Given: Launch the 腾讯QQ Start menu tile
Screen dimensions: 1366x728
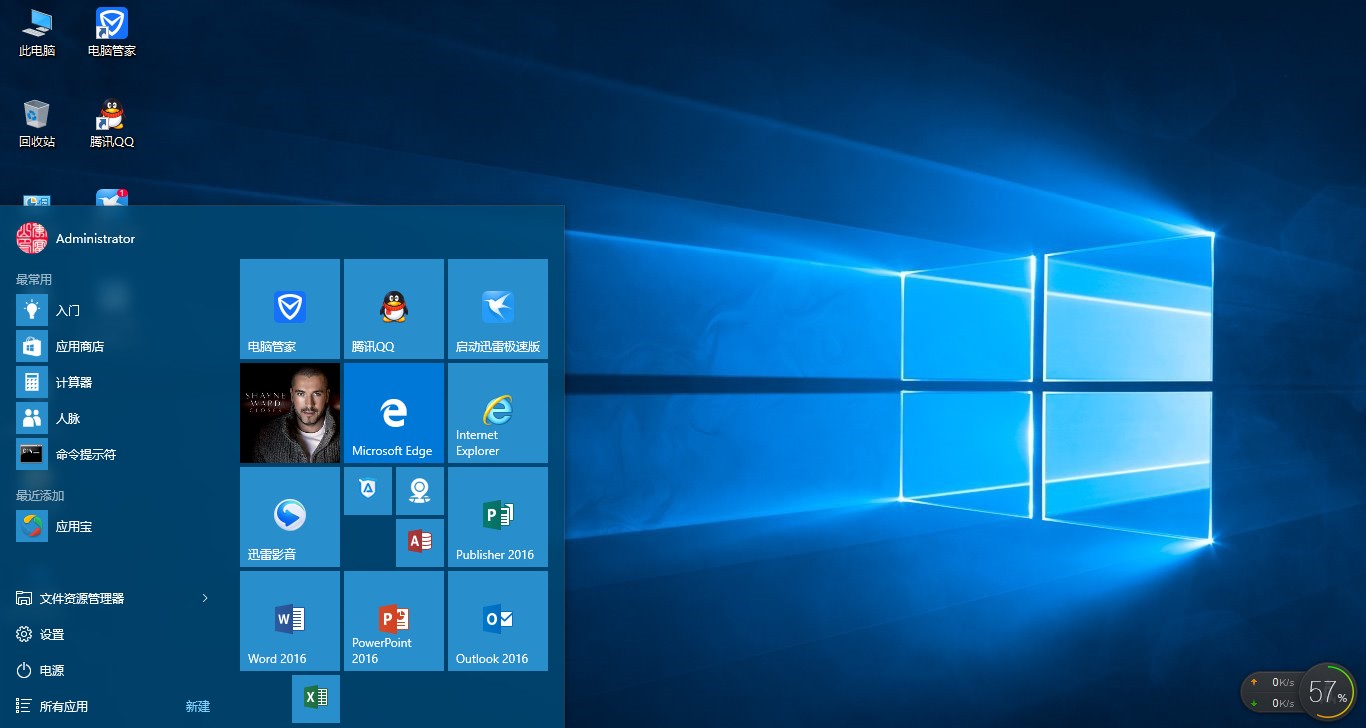Looking at the screenshot, I should [394, 309].
